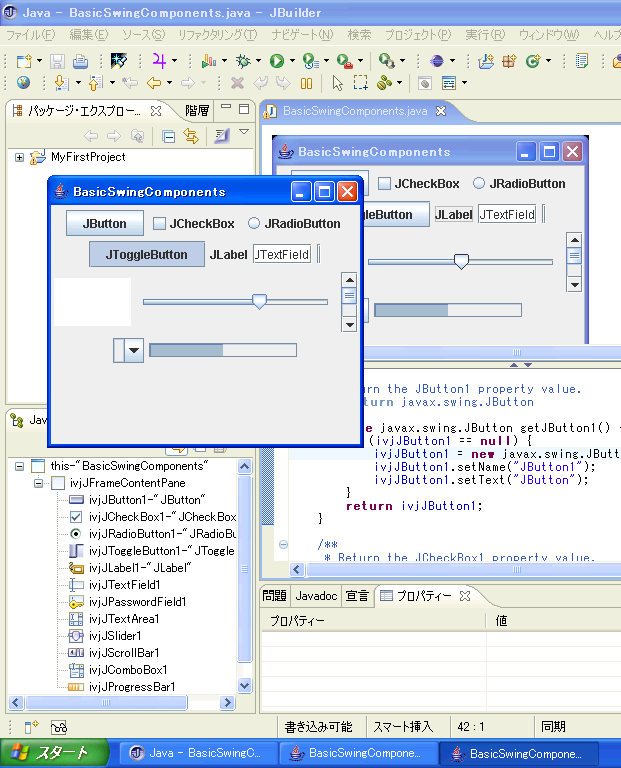621x768 pixels.
Task: Open the combo box dropdown arrow
Action: click(x=132, y=349)
